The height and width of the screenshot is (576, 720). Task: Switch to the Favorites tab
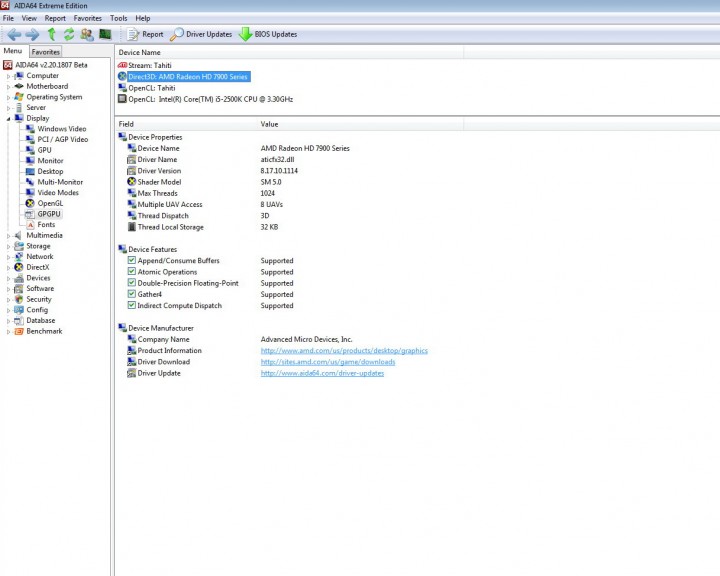45,51
